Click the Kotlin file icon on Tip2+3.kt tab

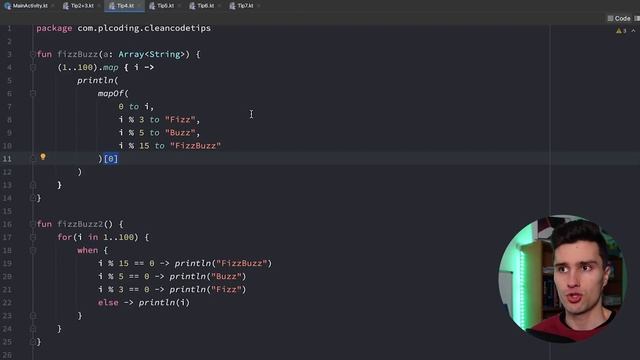tap(66, 6)
